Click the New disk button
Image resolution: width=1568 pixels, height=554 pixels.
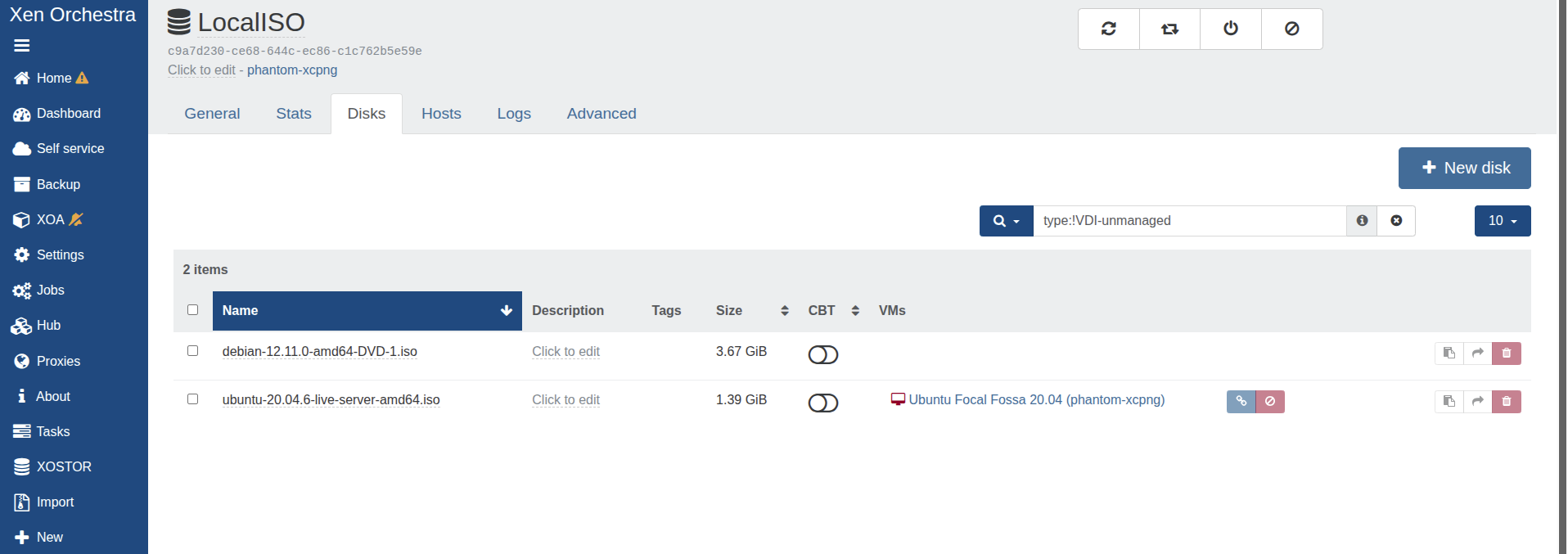(x=1464, y=168)
